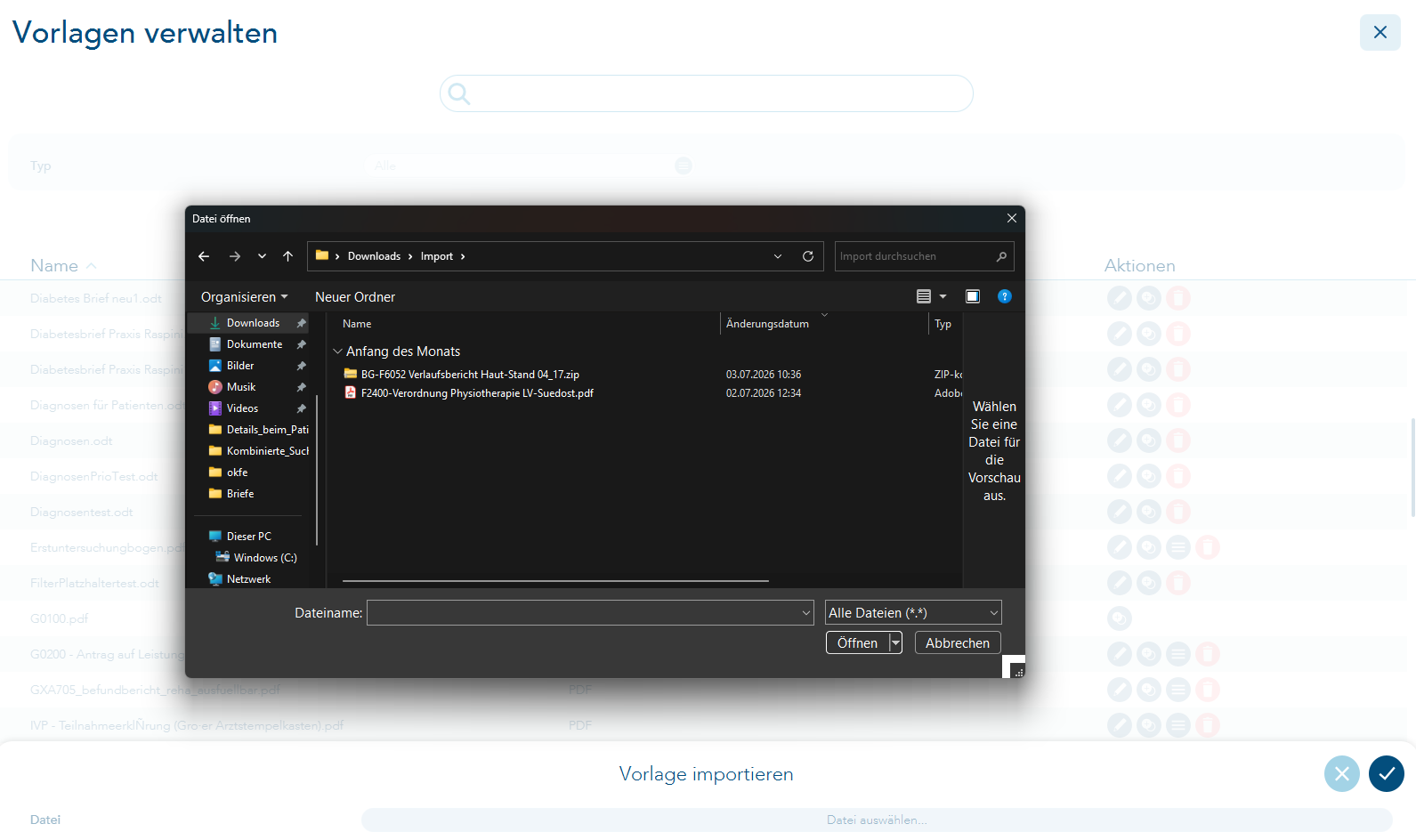Viewport: 1416px width, 840px height.
Task: Preview the G0100.pdf template
Action: point(1120,618)
